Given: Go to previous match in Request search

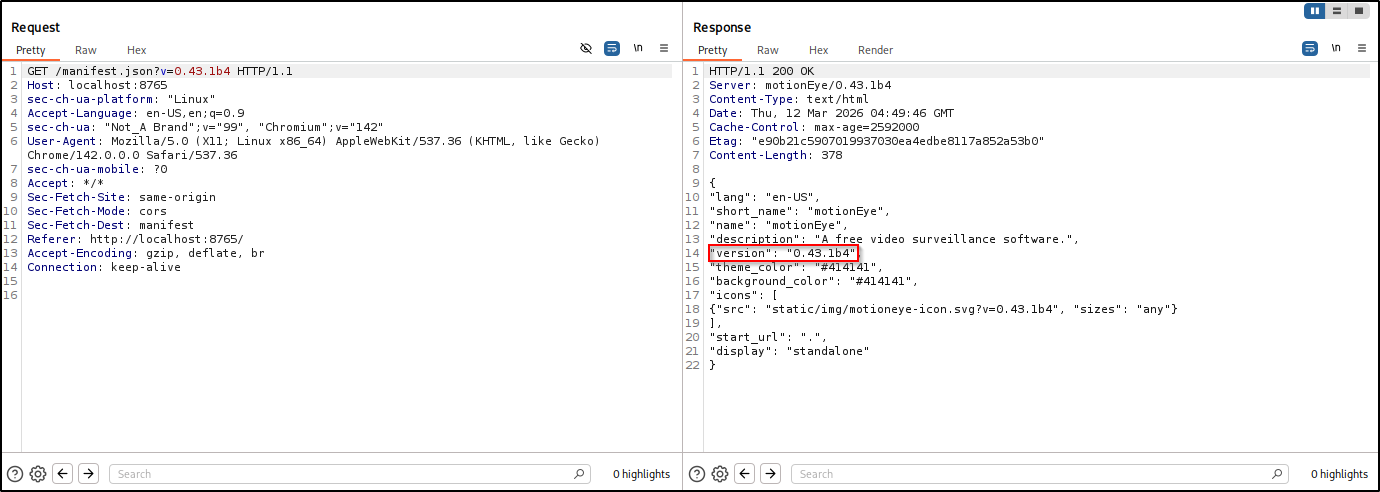Looking at the screenshot, I should tap(63, 474).
